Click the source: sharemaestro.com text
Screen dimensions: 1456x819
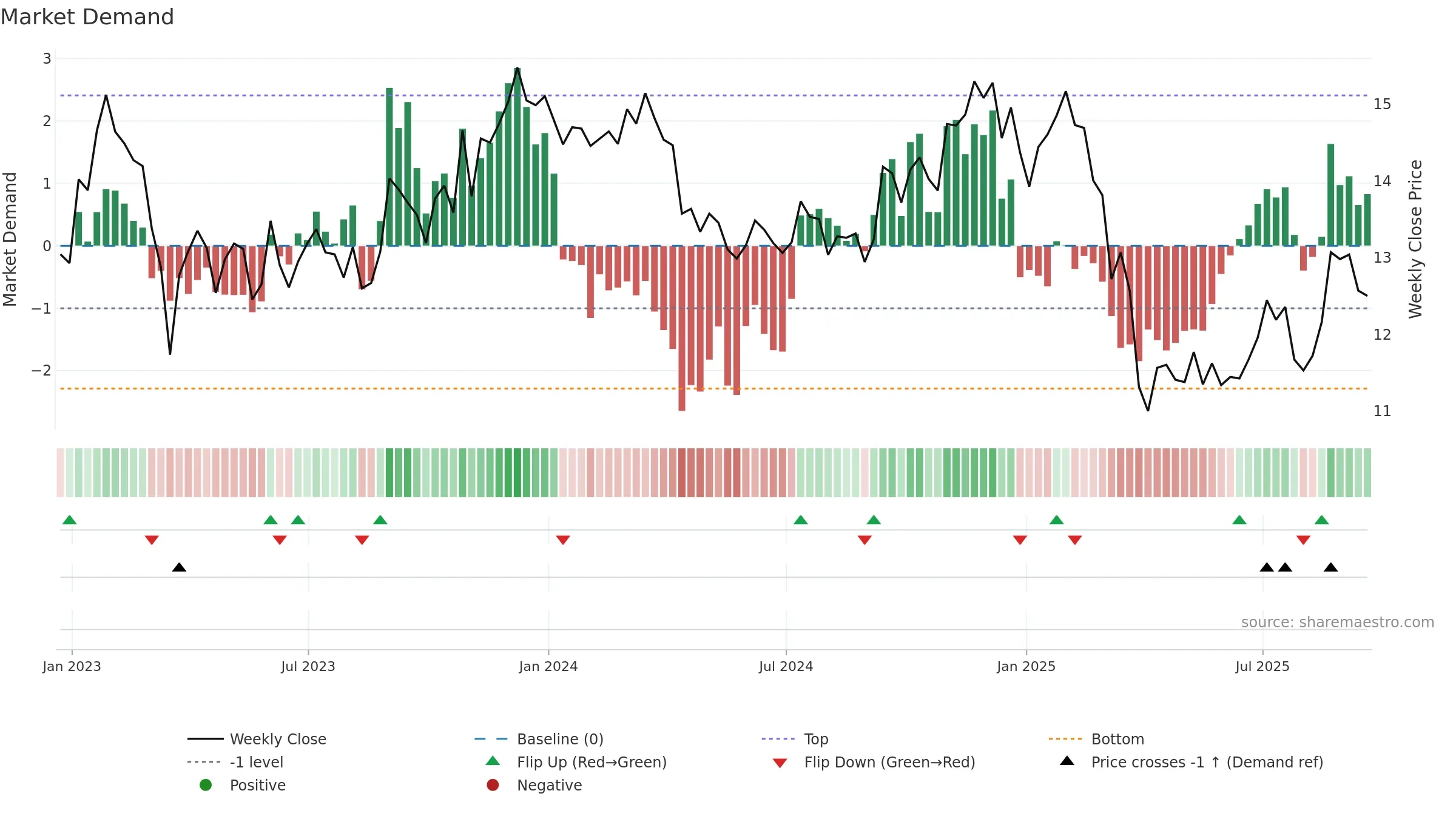(1338, 622)
